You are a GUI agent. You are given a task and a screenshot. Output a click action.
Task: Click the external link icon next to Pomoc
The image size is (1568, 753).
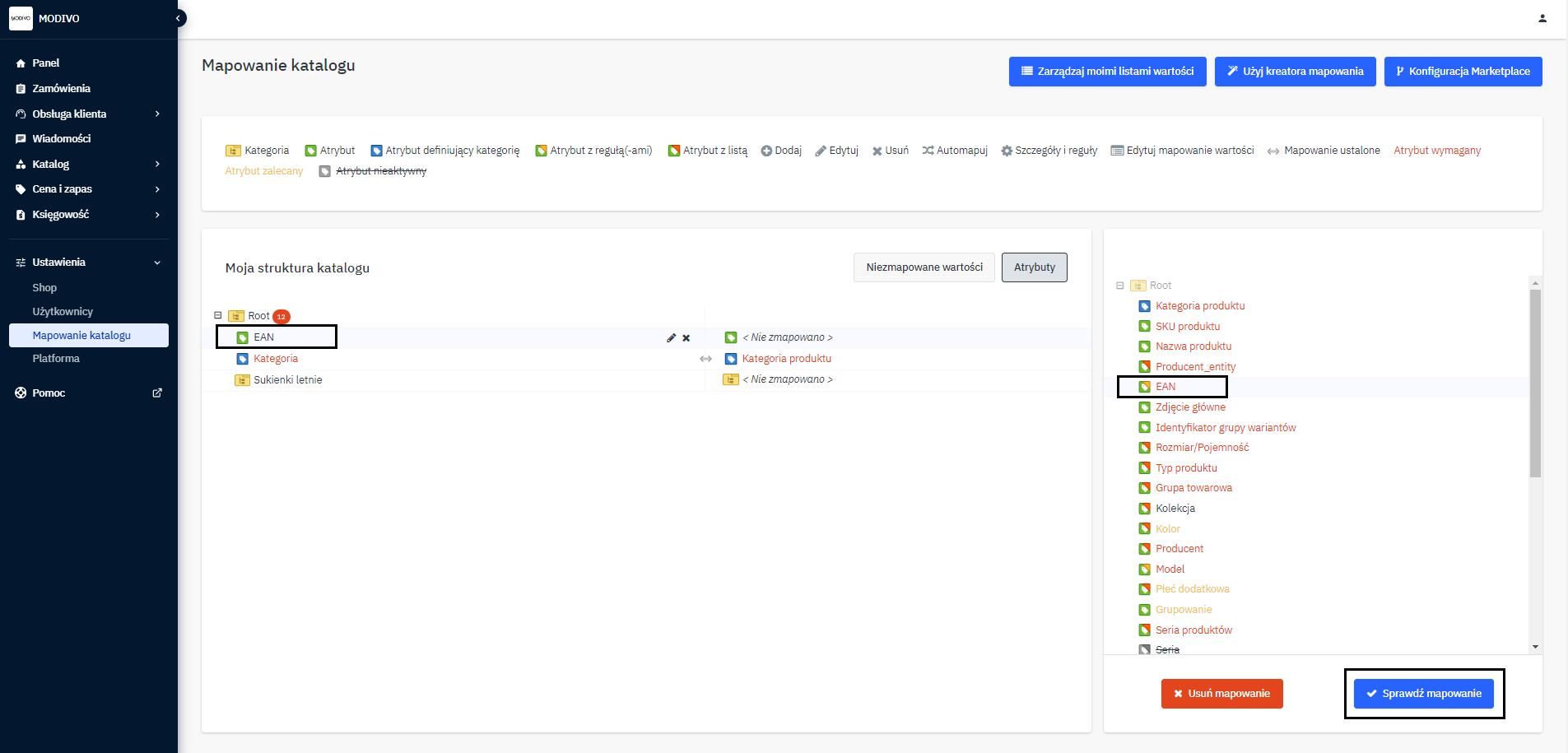(x=157, y=393)
